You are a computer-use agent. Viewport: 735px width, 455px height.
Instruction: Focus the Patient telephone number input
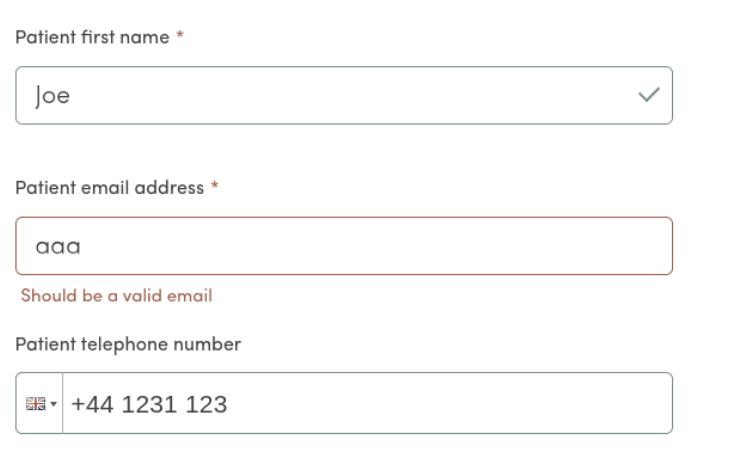point(400,403)
